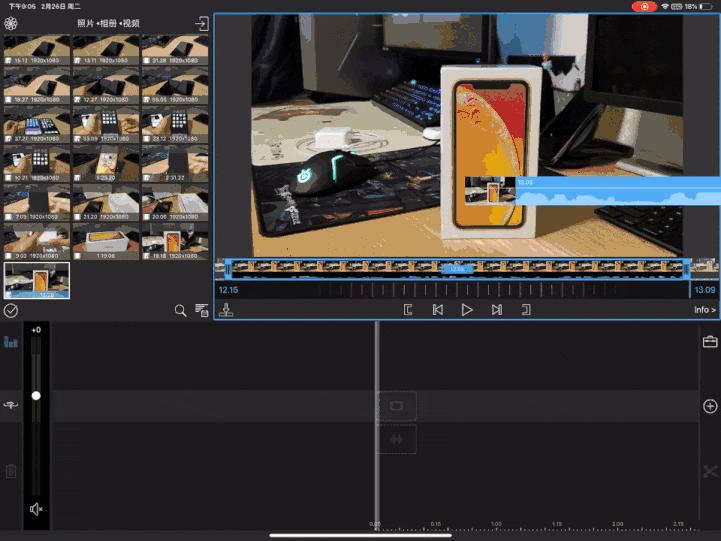Click the highlighted selected clip thumbnail

(x=37, y=281)
